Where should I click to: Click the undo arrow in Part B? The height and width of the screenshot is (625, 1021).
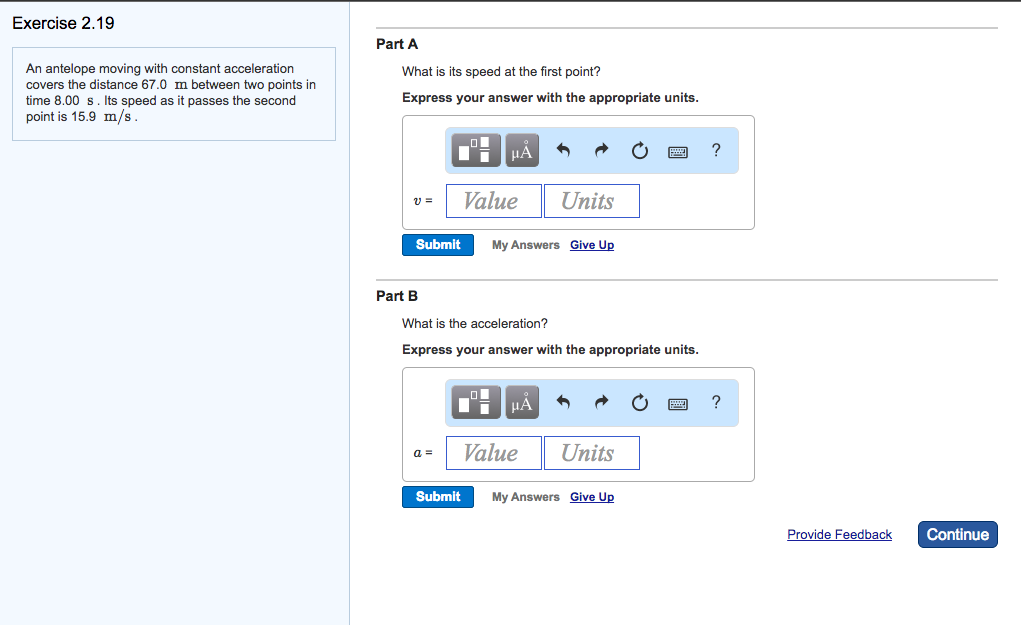click(x=563, y=403)
